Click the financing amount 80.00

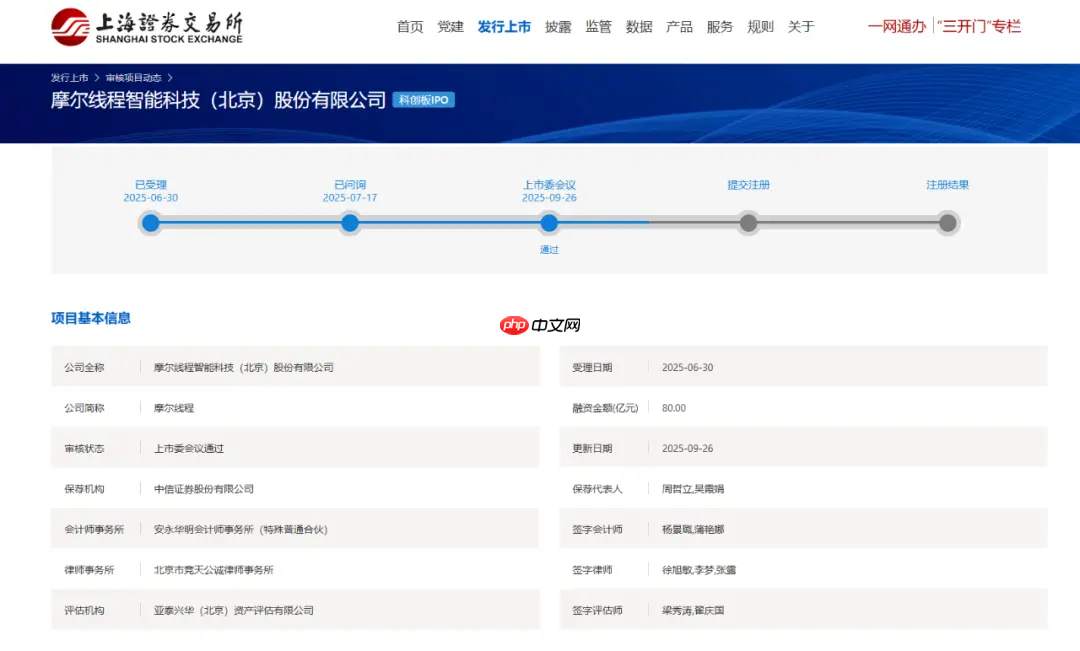click(x=674, y=408)
